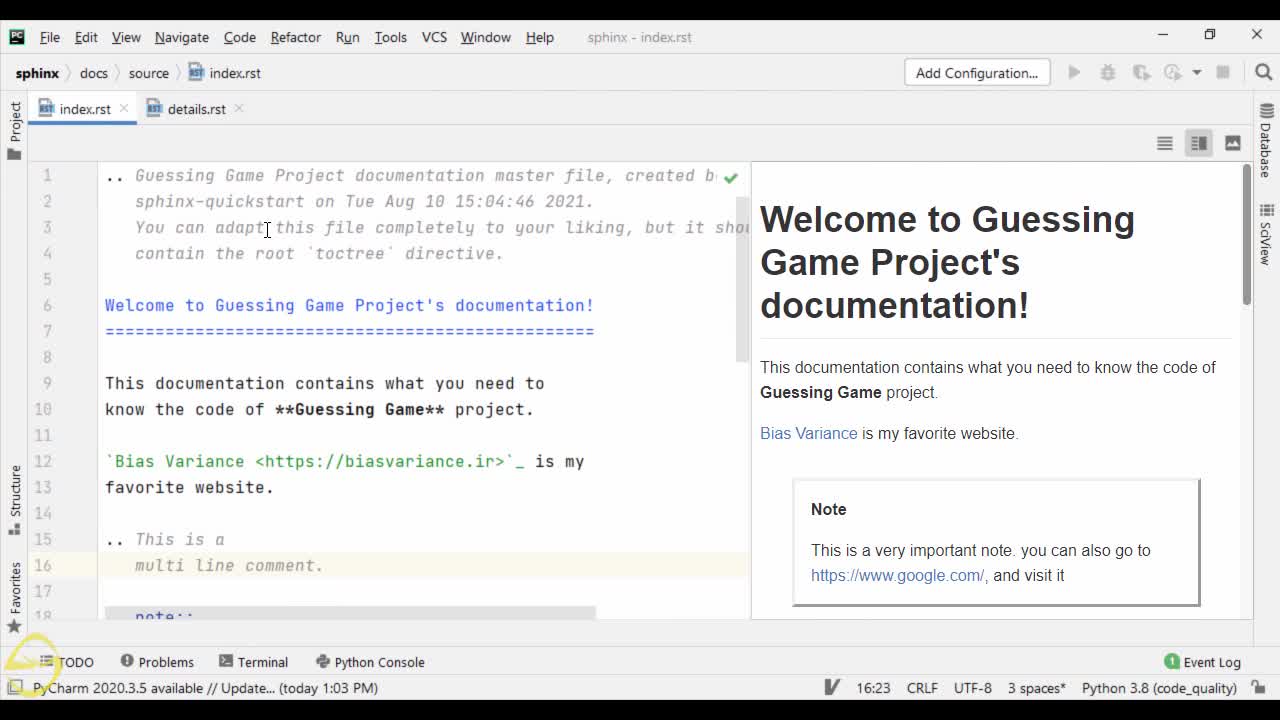Open the Database tool window
This screenshot has width=1280, height=720.
(1266, 140)
